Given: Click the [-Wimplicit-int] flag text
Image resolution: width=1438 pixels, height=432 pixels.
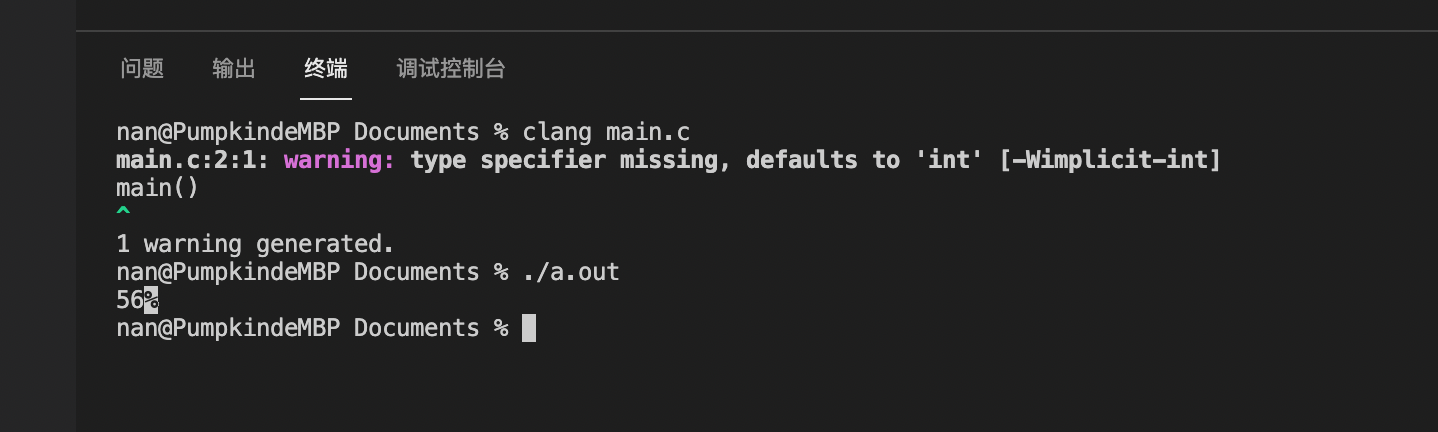Looking at the screenshot, I should (1110, 160).
